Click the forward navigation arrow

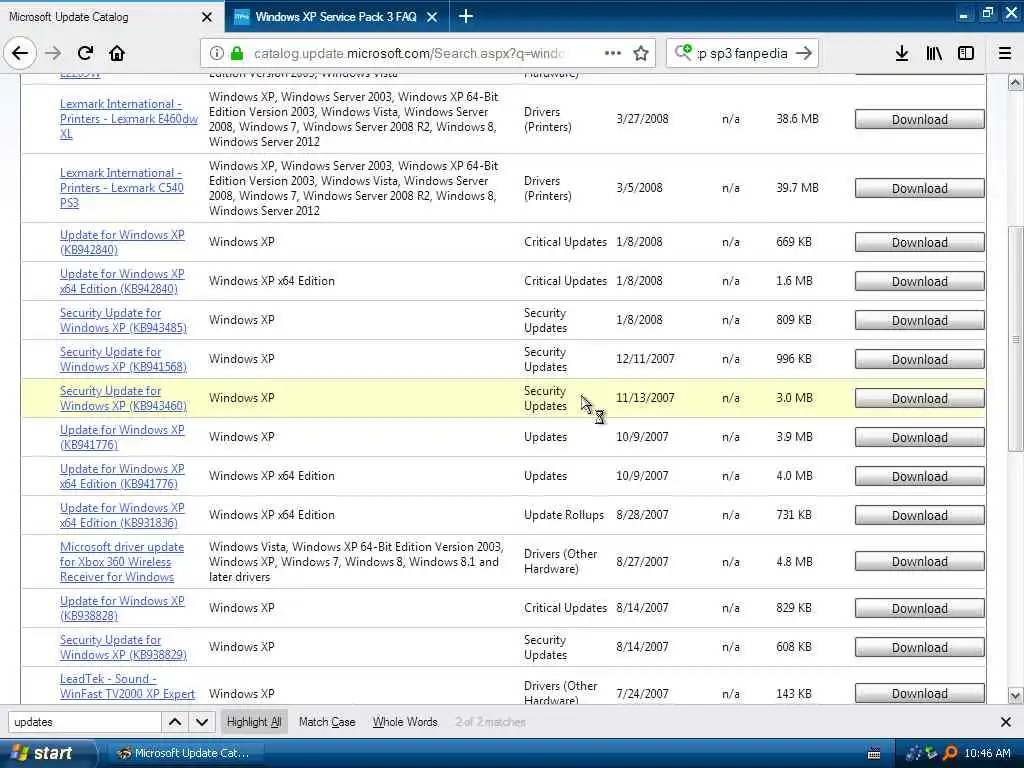pyautogui.click(x=53, y=53)
